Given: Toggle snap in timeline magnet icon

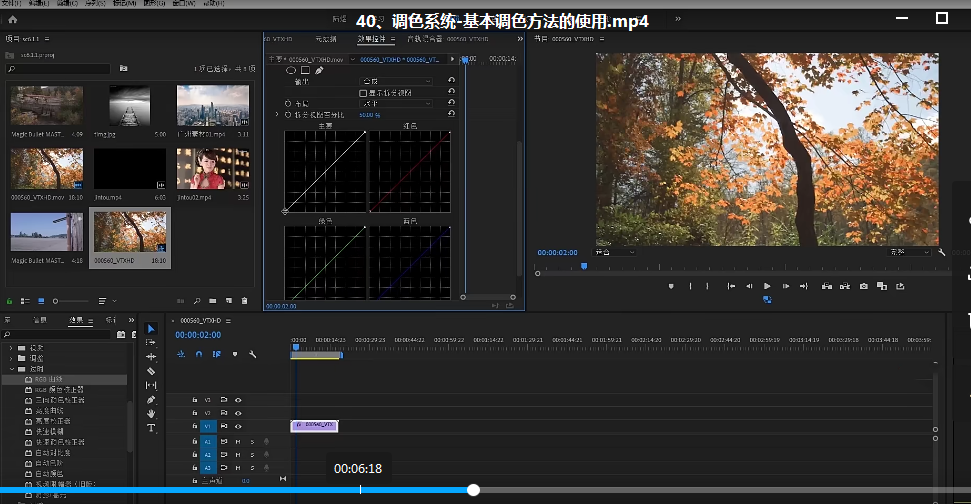Looking at the screenshot, I should tap(199, 354).
